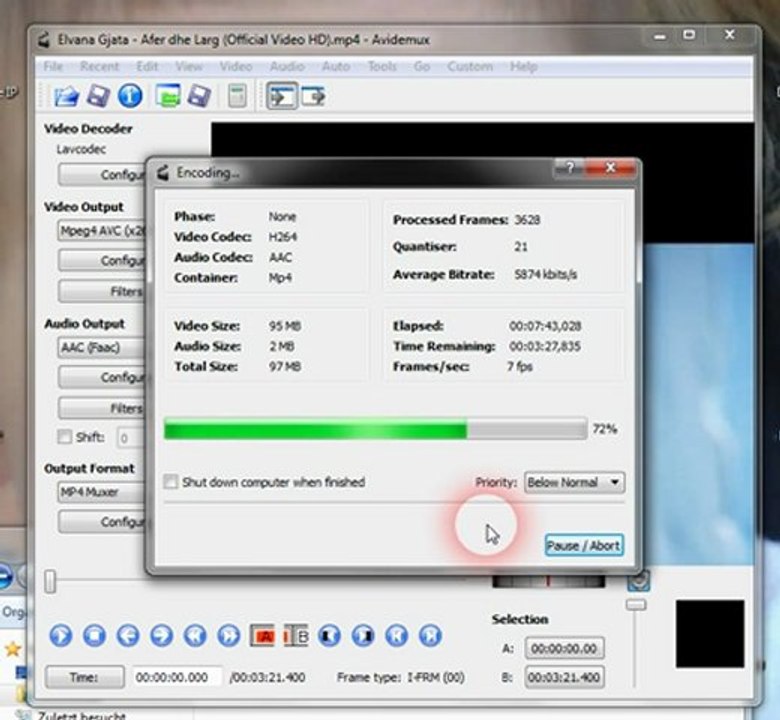Click the blue information icon in toolbar
This screenshot has width=780, height=720.
point(130,96)
